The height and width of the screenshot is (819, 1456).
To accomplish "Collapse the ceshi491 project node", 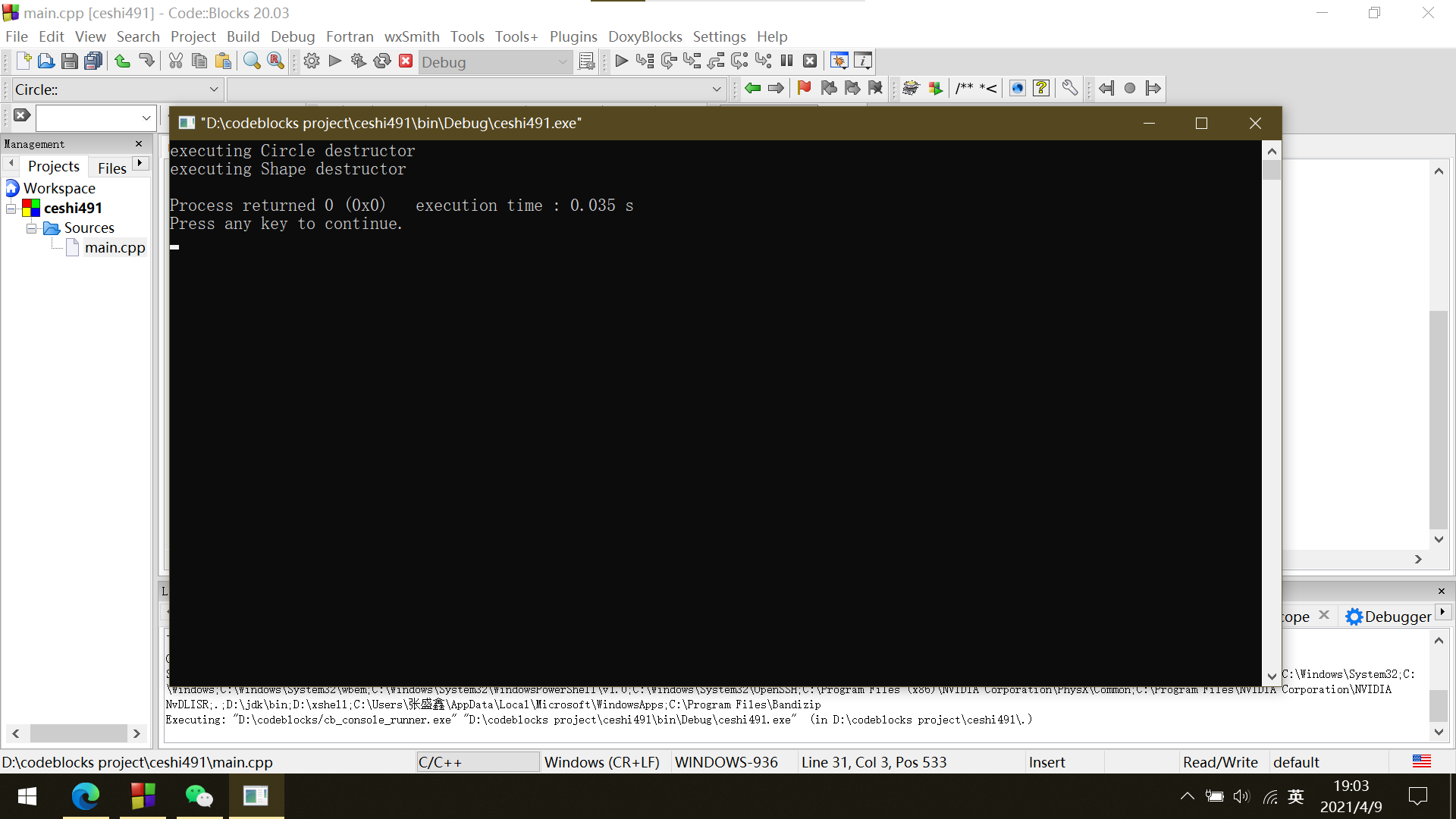I will coord(11,208).
